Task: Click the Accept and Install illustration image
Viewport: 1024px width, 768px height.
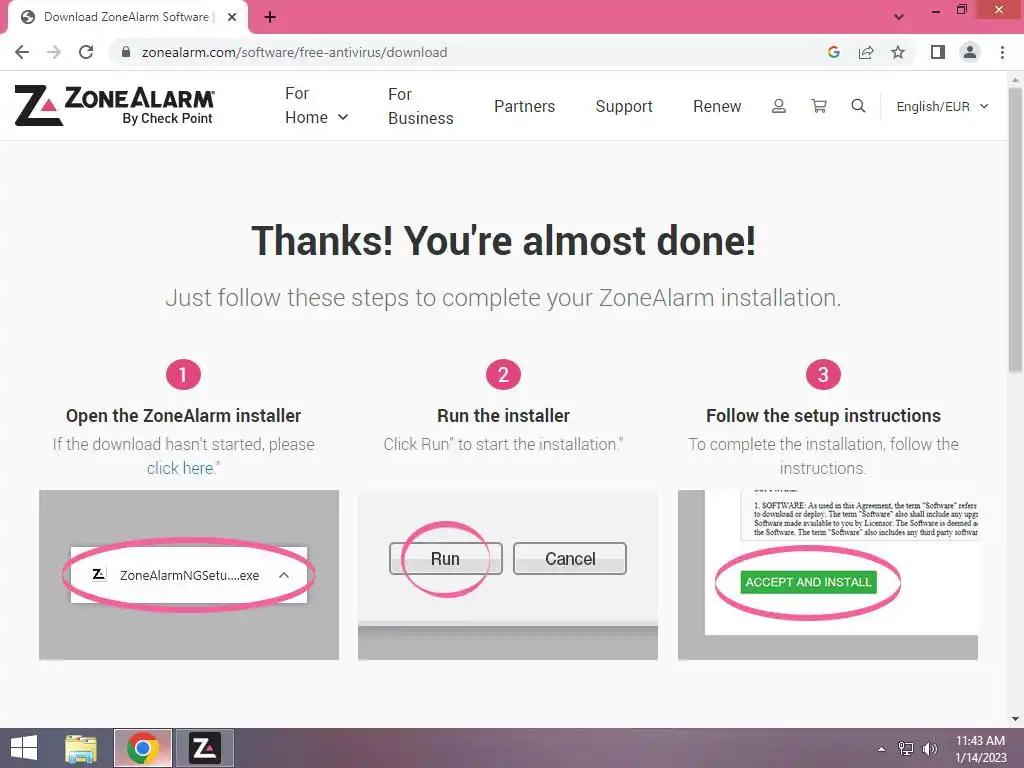Action: 827,575
